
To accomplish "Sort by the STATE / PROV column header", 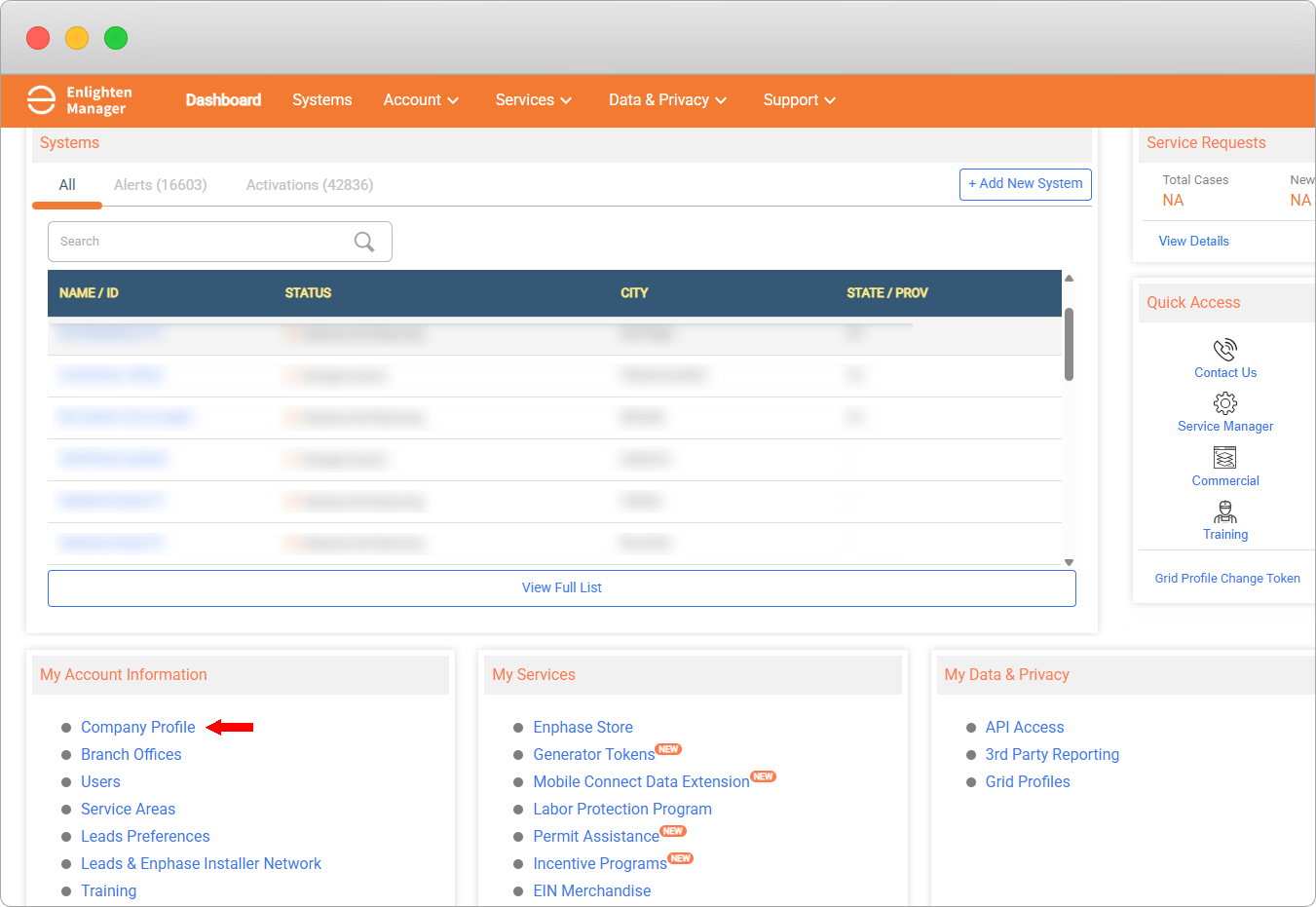I will (x=887, y=293).
